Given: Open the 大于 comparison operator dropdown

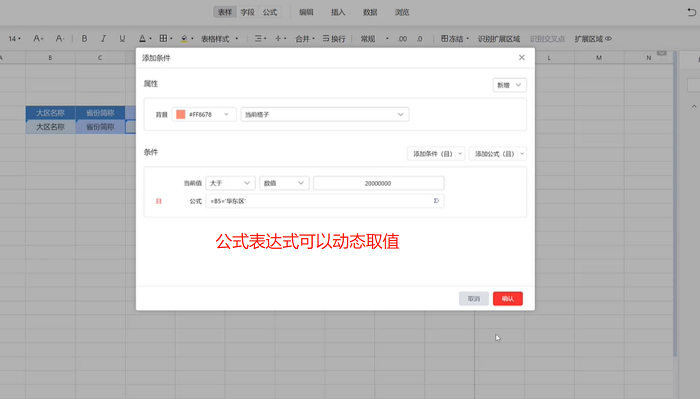Looking at the screenshot, I should [230, 183].
